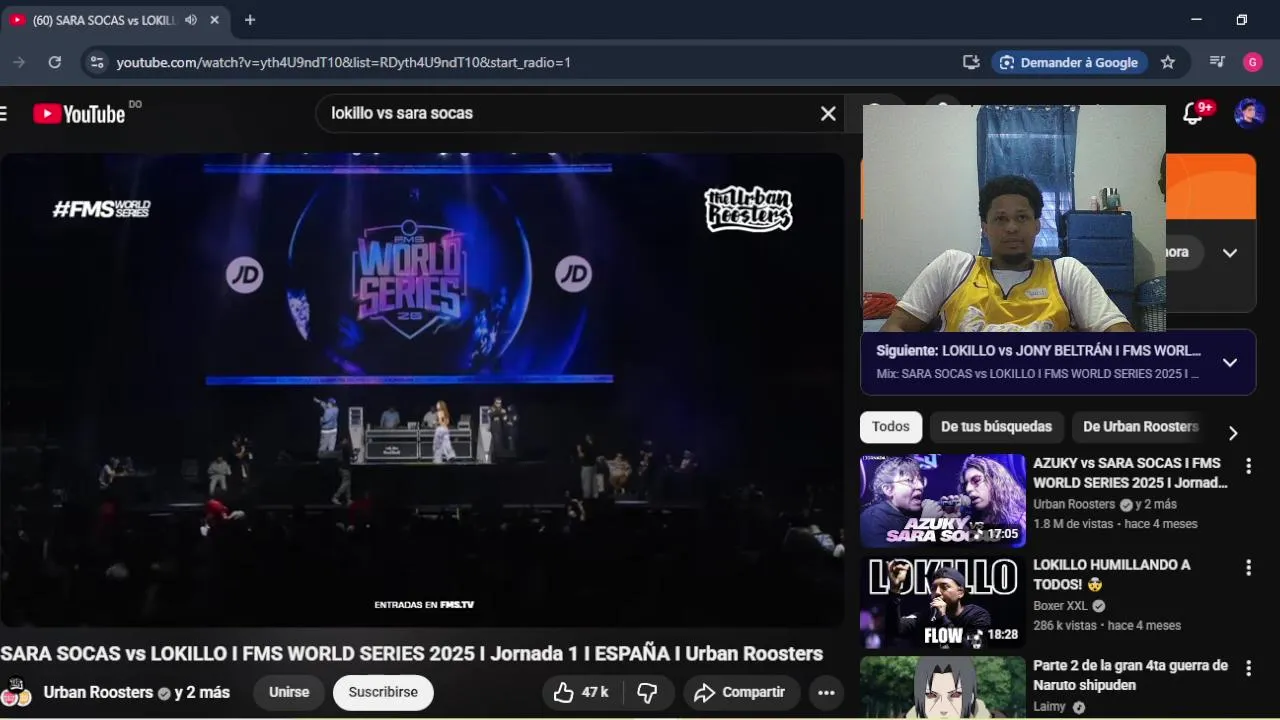1280x720 pixels.
Task: Close the SARA SOCAS vs LOKILLO tab
Action: tap(214, 20)
